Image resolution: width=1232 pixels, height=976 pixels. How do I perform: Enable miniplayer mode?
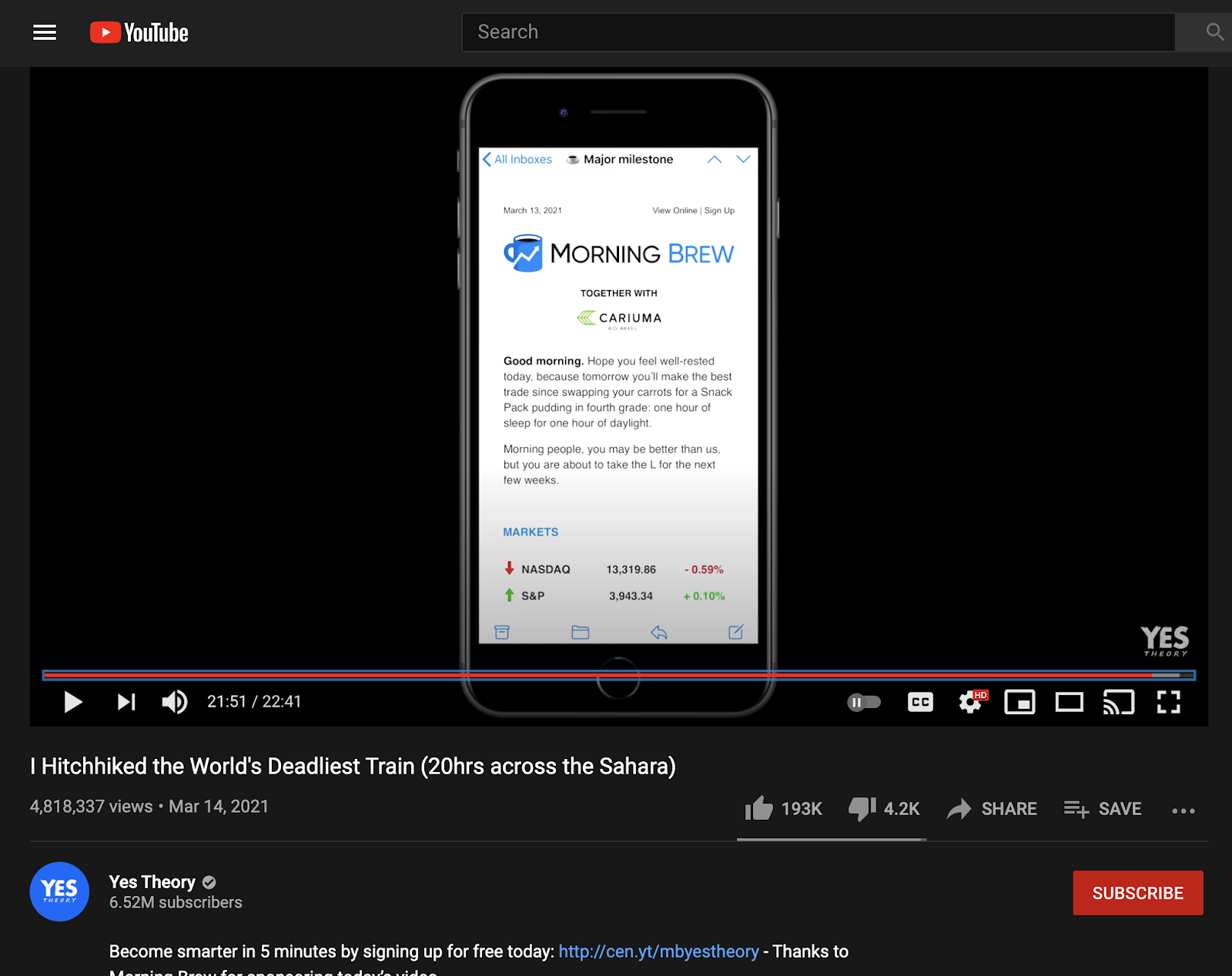(1019, 702)
